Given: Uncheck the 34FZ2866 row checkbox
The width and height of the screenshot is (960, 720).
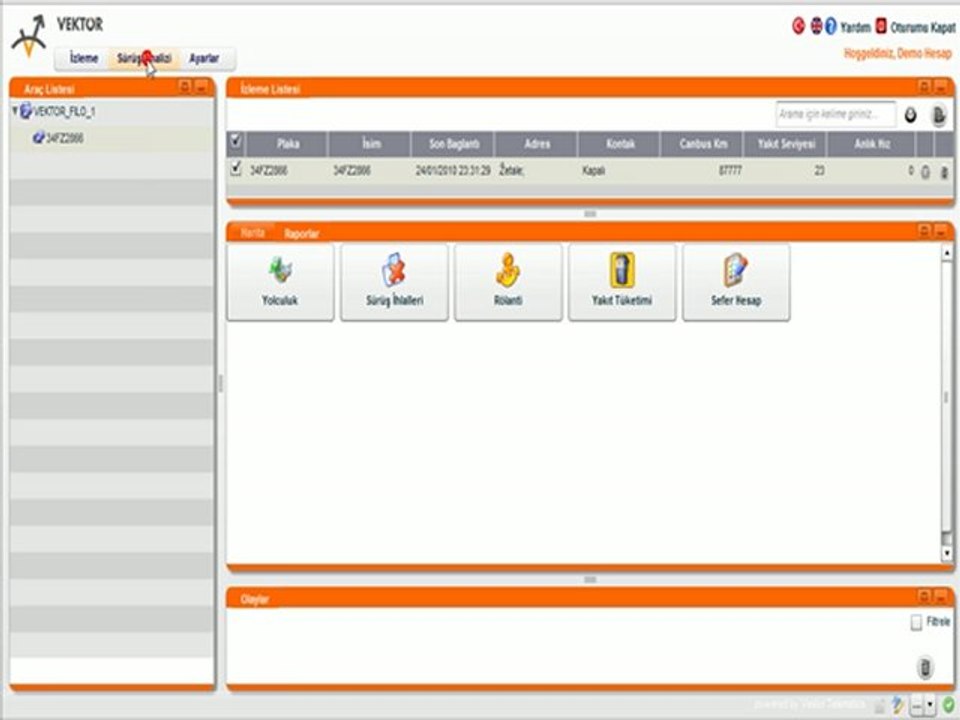Looking at the screenshot, I should point(236,168).
